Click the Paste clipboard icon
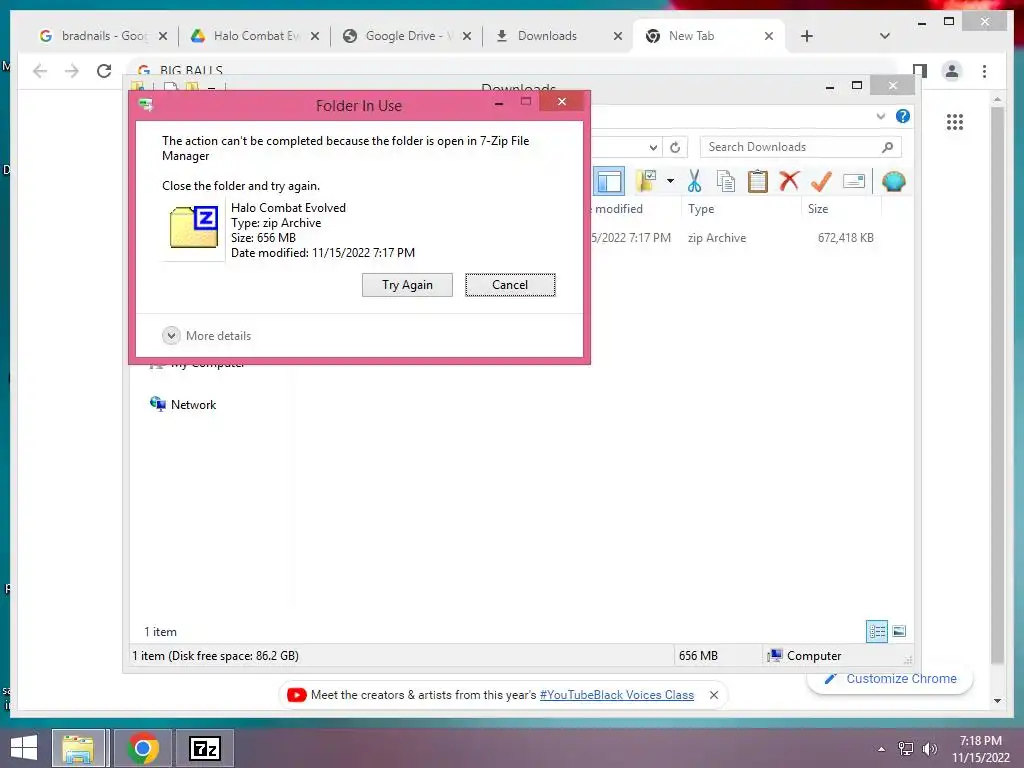The width and height of the screenshot is (1024, 768). point(758,181)
